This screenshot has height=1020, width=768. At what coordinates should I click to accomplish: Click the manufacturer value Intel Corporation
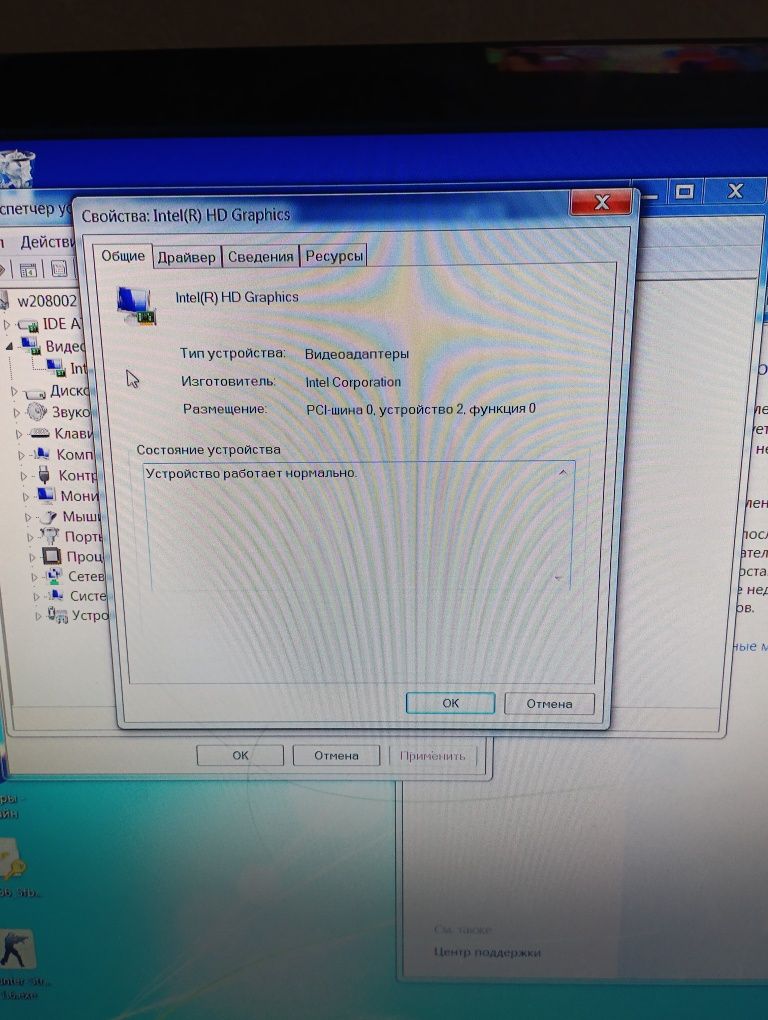click(x=353, y=382)
